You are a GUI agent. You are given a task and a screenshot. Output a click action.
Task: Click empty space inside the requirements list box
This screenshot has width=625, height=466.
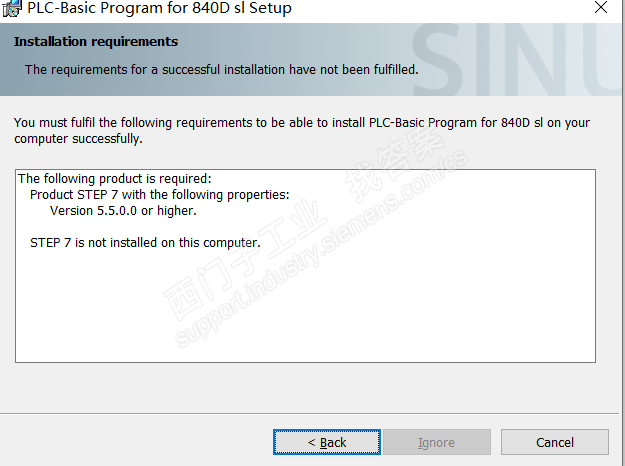(x=300, y=310)
